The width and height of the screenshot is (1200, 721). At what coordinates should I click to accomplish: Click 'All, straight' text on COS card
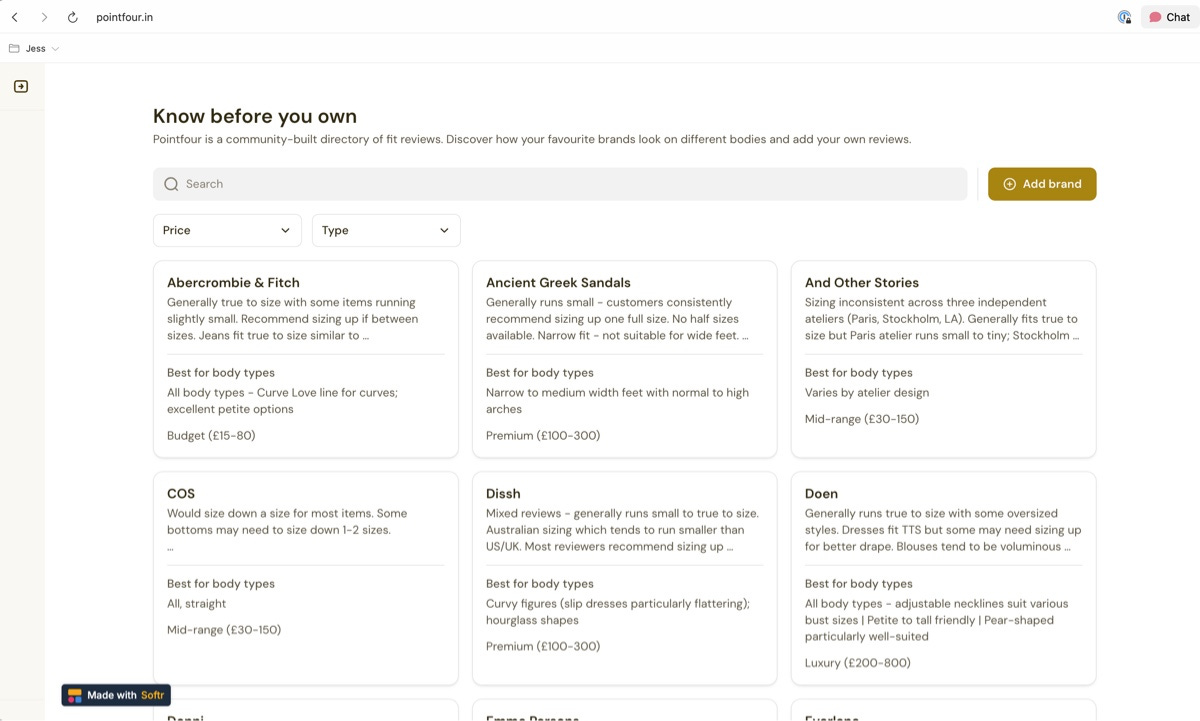click(197, 604)
